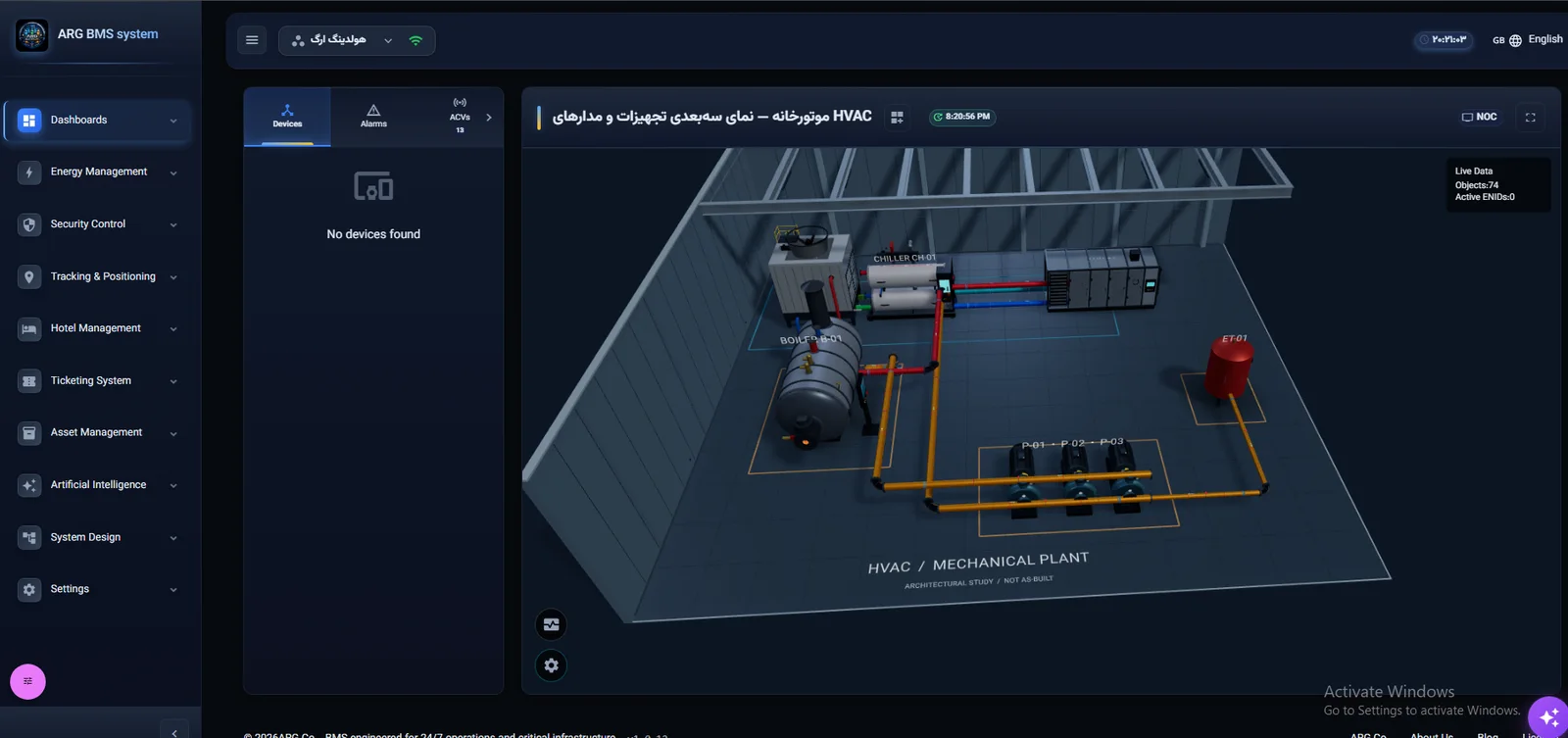Click the pump P-02 label in scene
The height and width of the screenshot is (738, 1568).
click(1072, 444)
